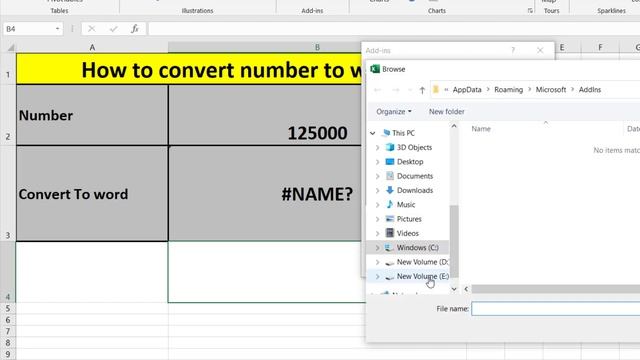This screenshot has width=640, height=360.
Task: Click the cell showing #NAME? error
Action: coord(264,193)
